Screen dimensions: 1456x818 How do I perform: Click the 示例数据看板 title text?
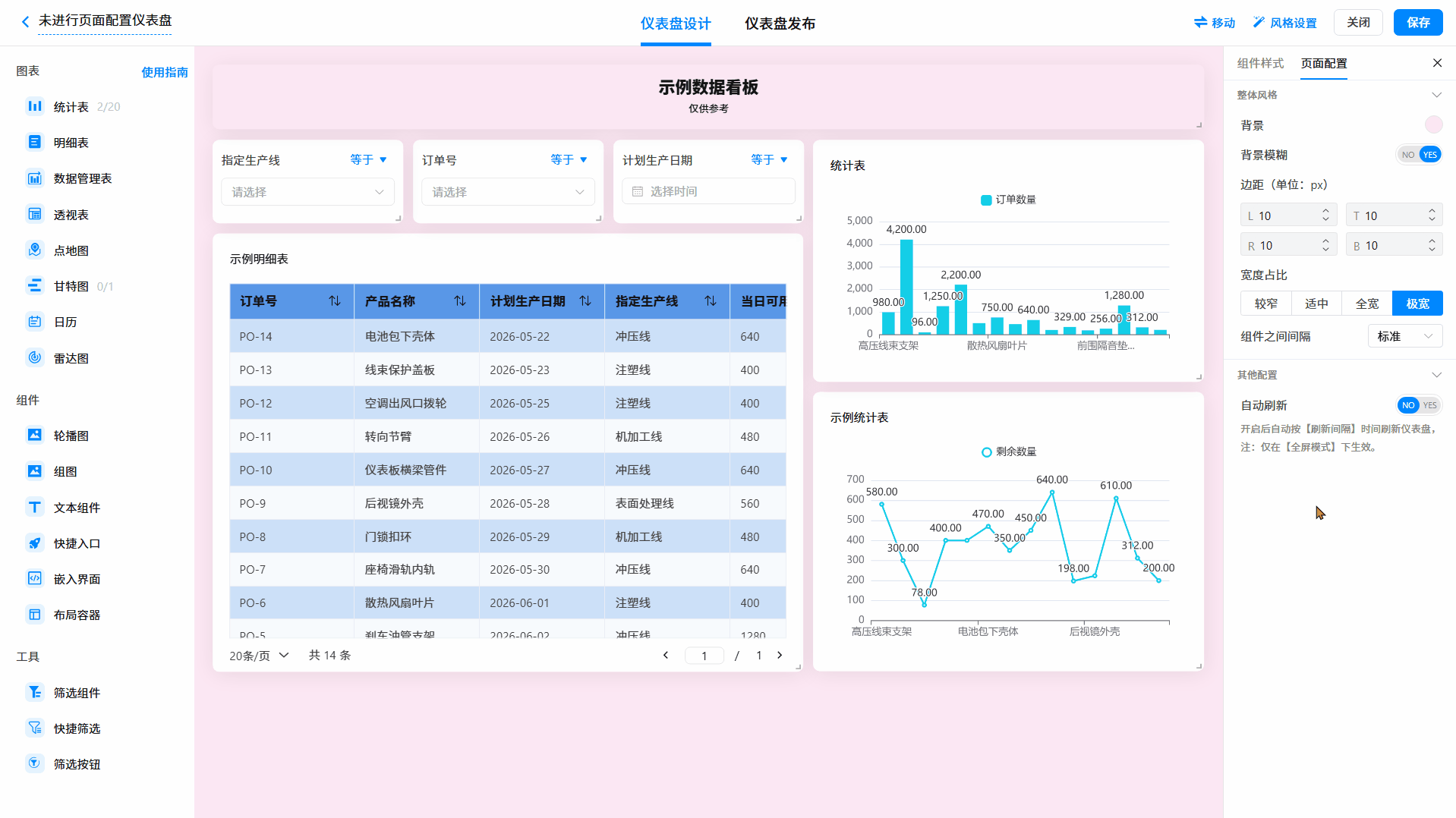pos(708,87)
